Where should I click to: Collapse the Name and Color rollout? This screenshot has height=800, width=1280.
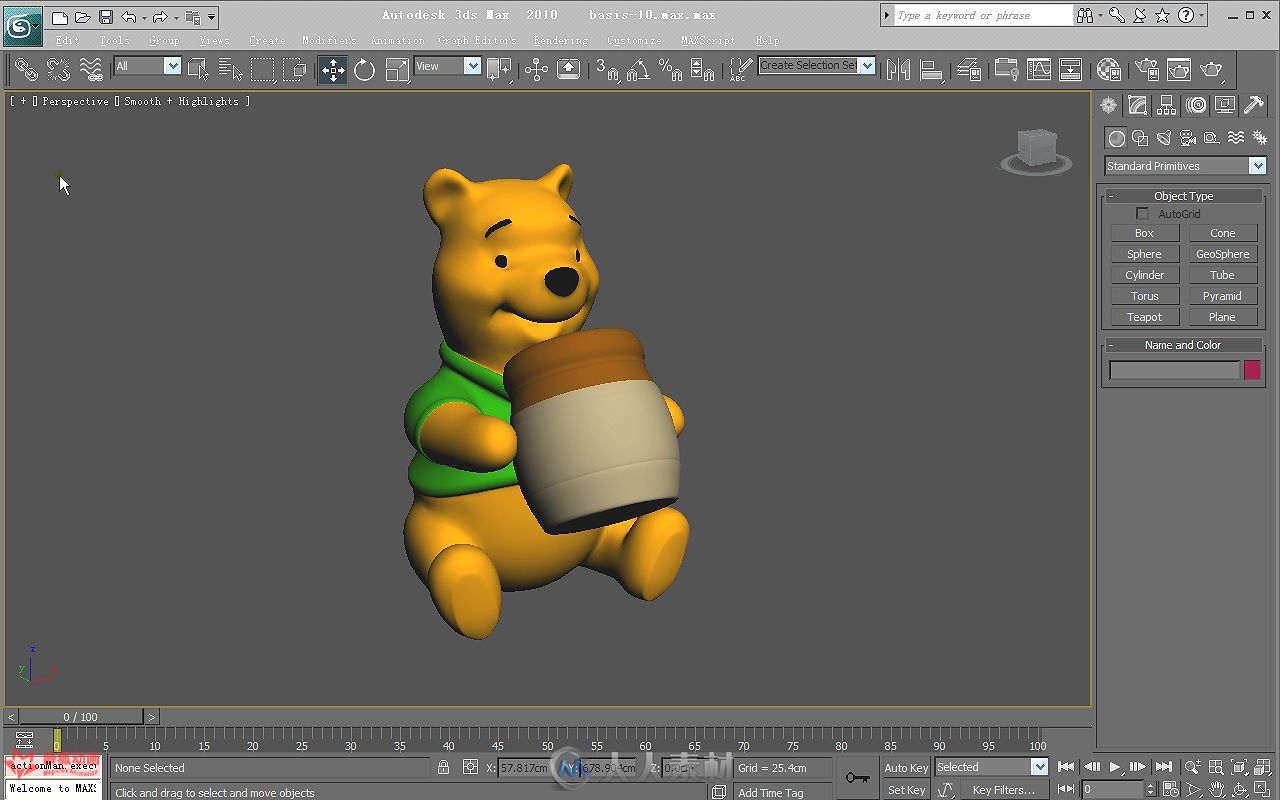(1184, 345)
